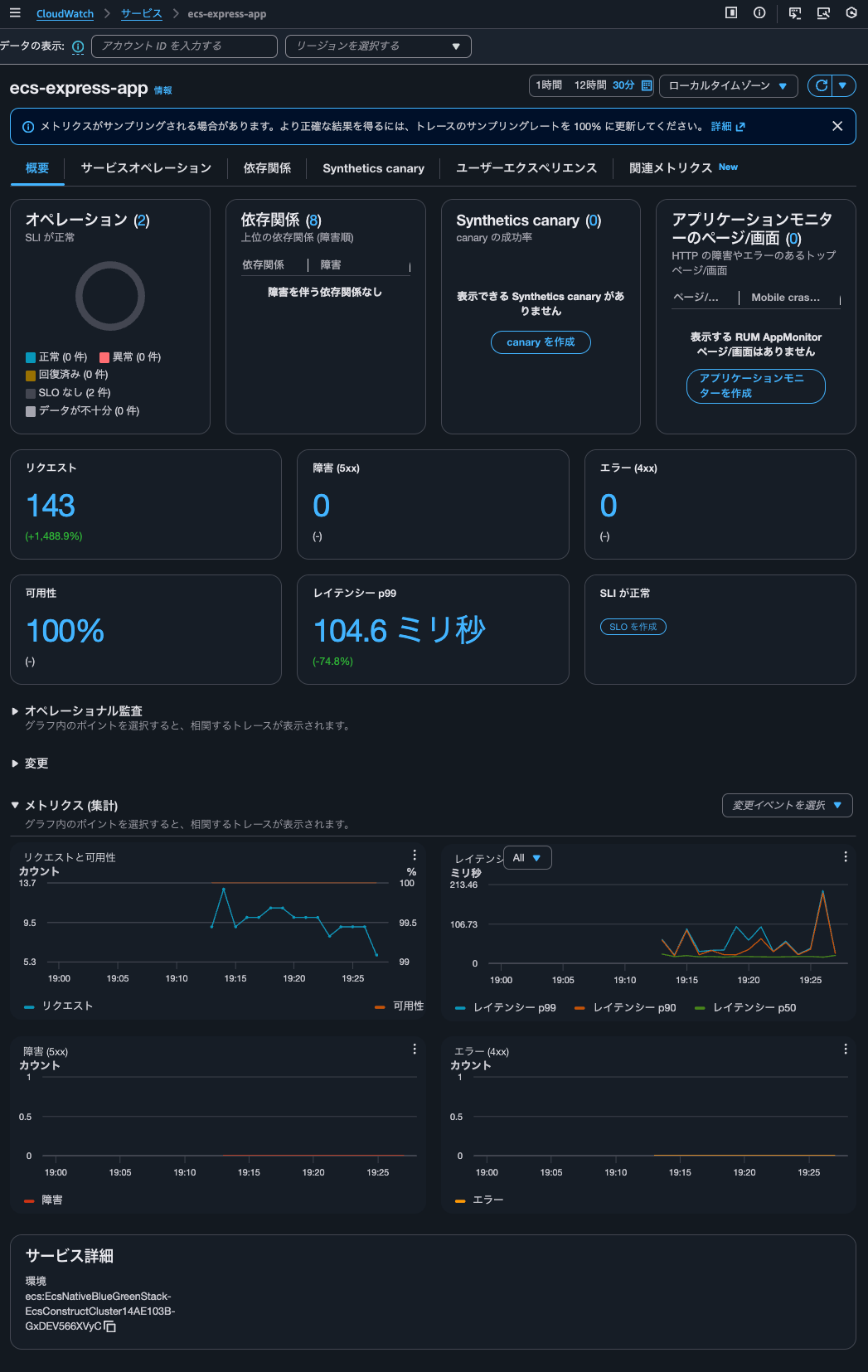
Task: Toggle the split panel icon in top bar
Action: click(x=731, y=13)
